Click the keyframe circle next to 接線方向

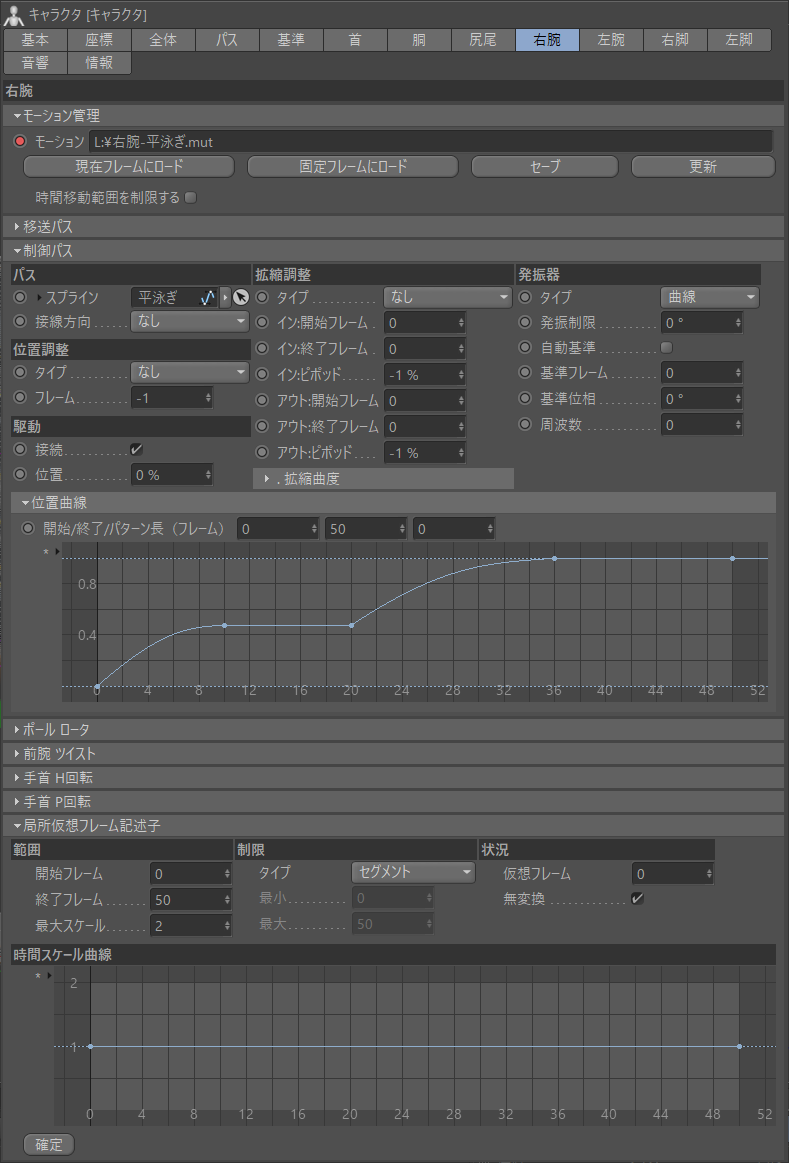pos(21,322)
